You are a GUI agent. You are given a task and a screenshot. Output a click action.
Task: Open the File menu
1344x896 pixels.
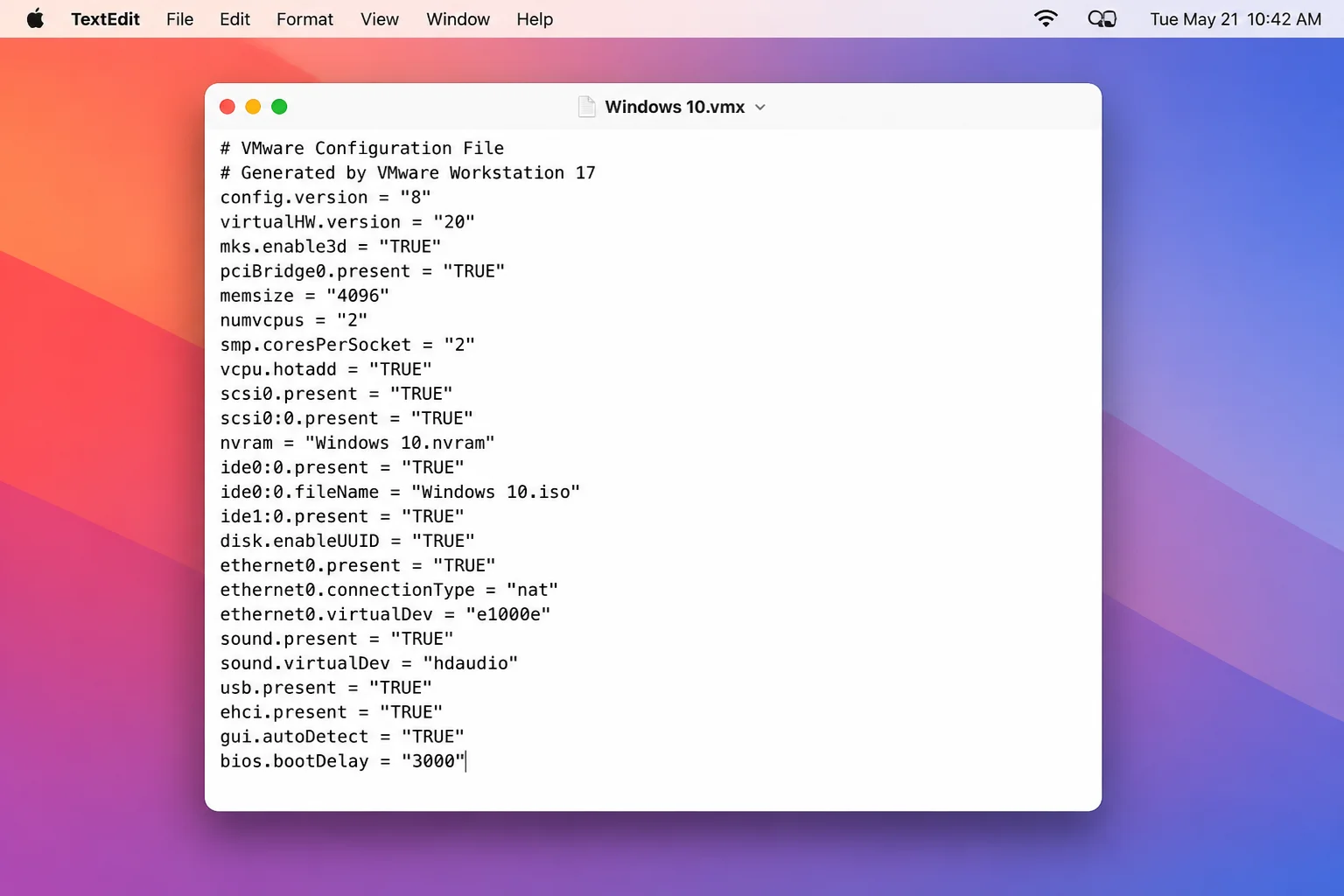point(179,19)
